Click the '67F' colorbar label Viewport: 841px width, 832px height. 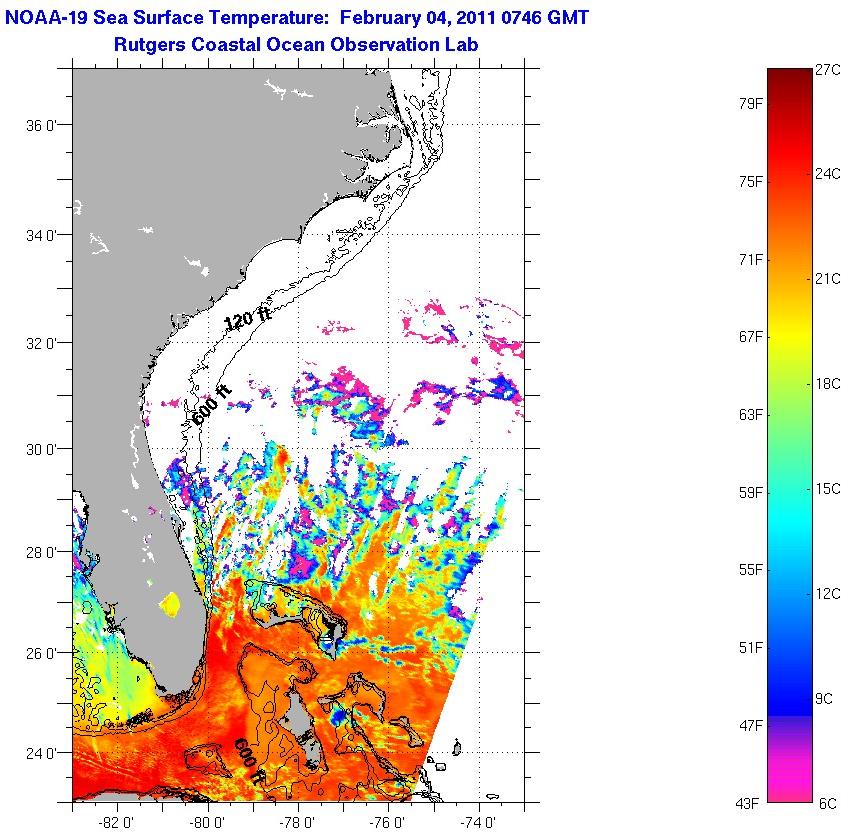[750, 337]
